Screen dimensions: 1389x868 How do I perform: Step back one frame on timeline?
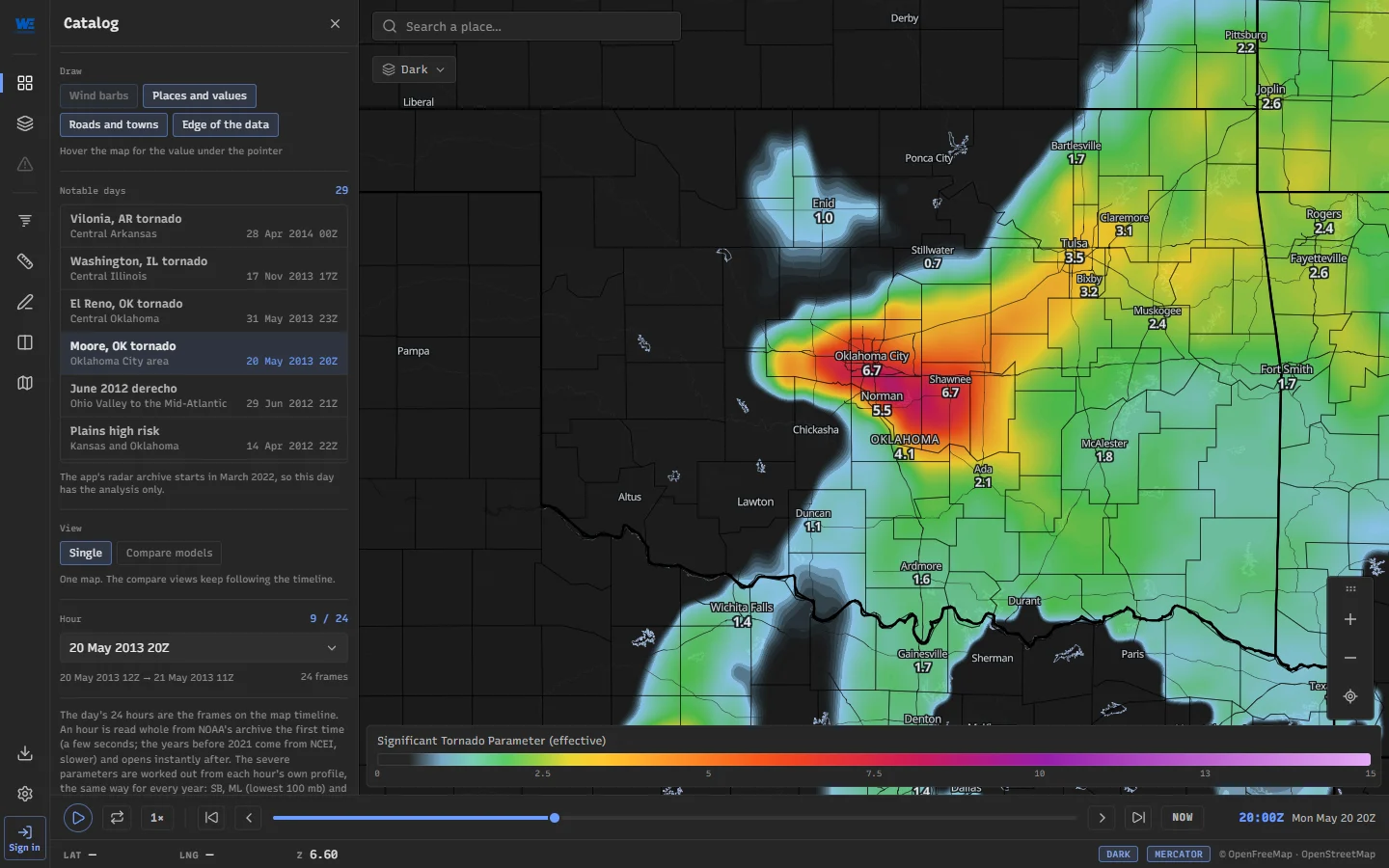click(x=249, y=818)
